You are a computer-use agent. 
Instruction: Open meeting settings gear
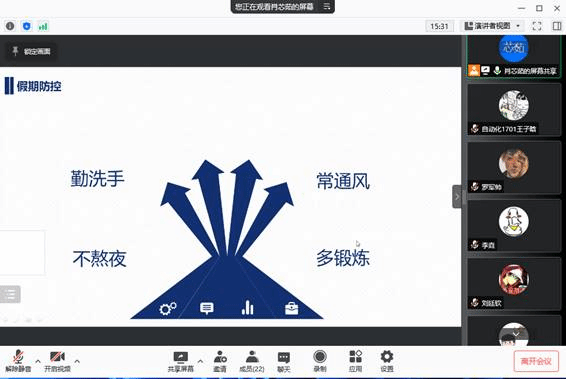click(387, 361)
